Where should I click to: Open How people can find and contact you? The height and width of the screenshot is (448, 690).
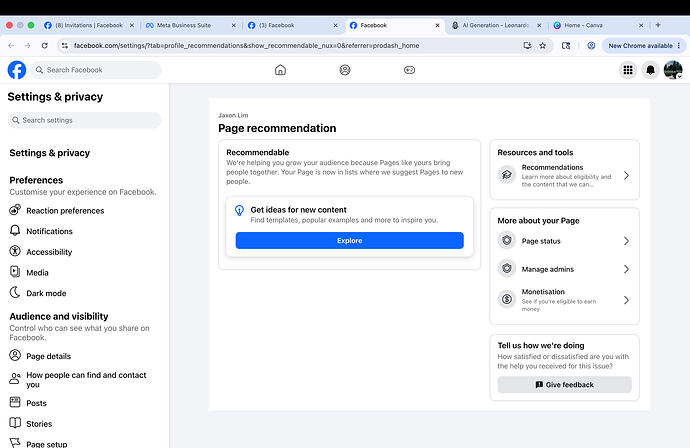pos(86,379)
